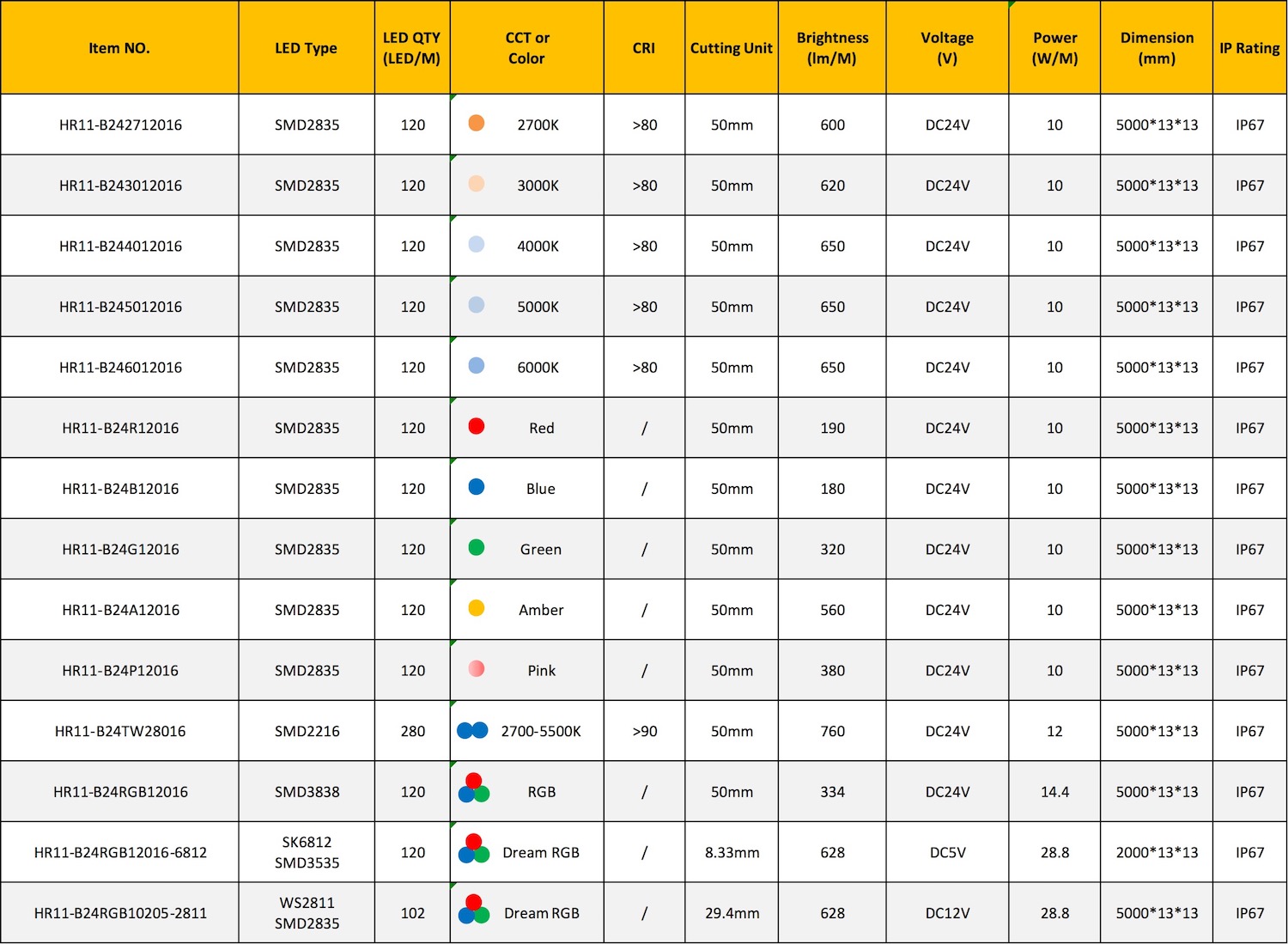
Task: Click the 8.33mm cutting unit cell
Action: 732,852
